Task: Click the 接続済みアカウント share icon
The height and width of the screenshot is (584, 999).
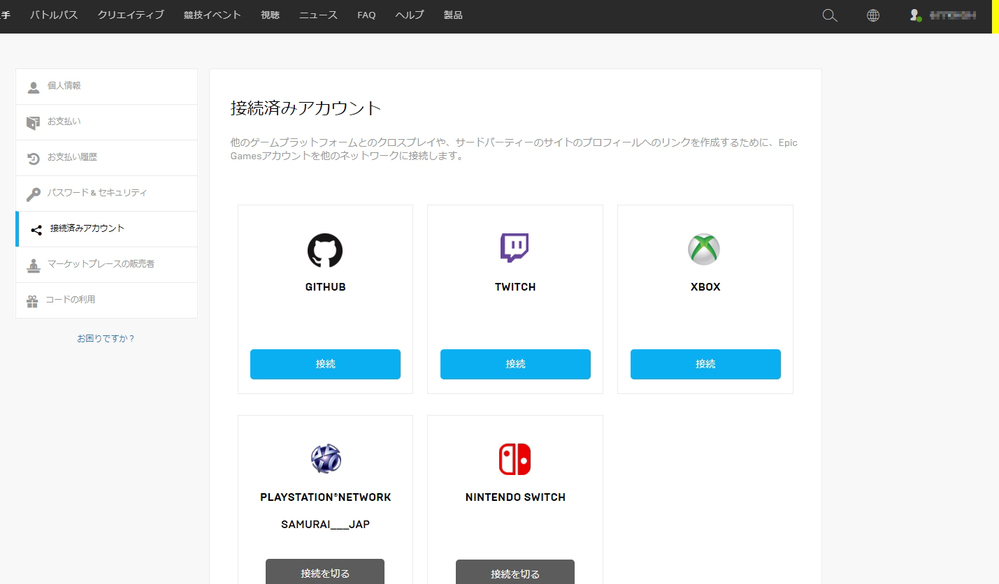Action: [36, 230]
